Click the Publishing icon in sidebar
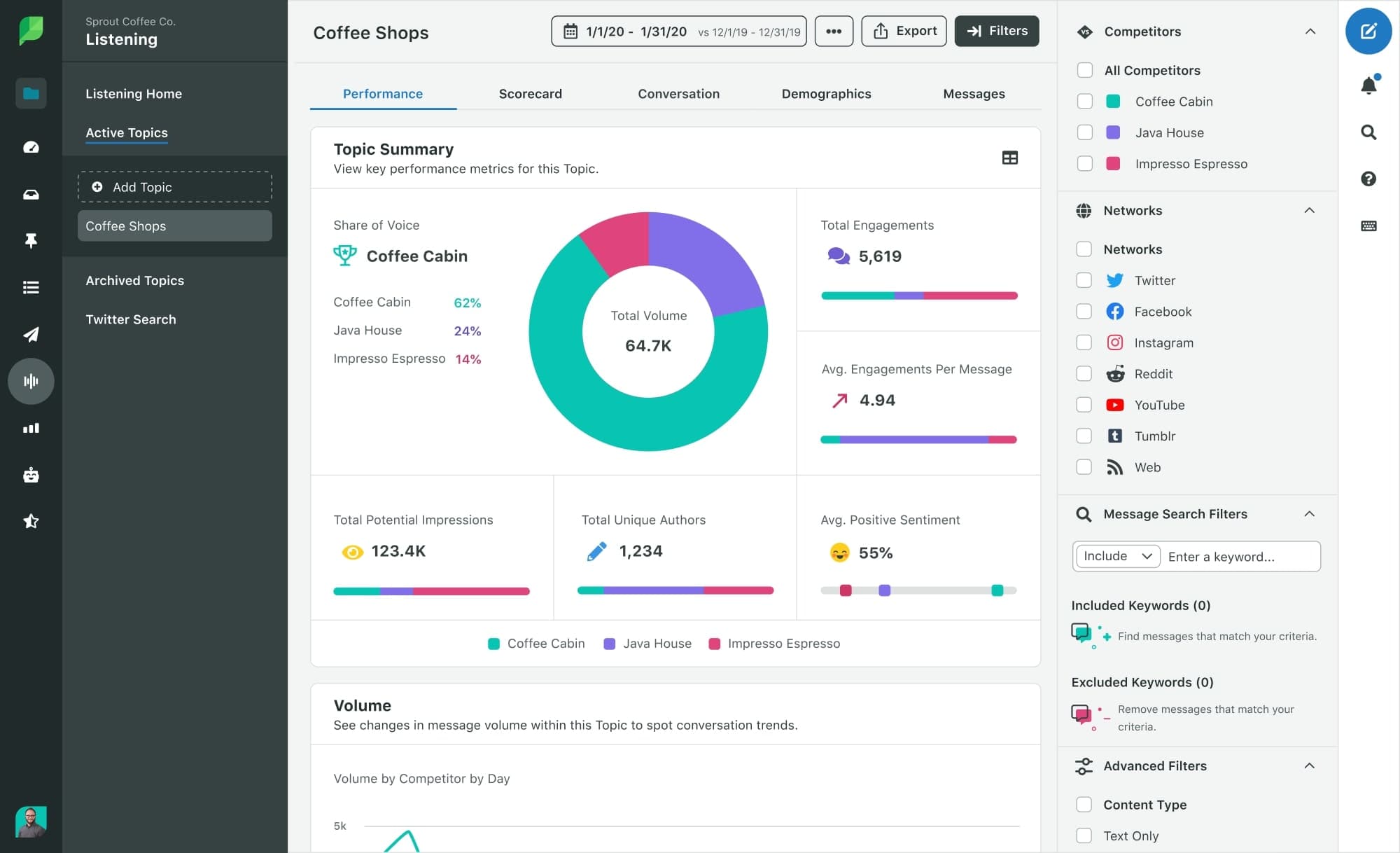The height and width of the screenshot is (853, 1400). click(x=30, y=334)
